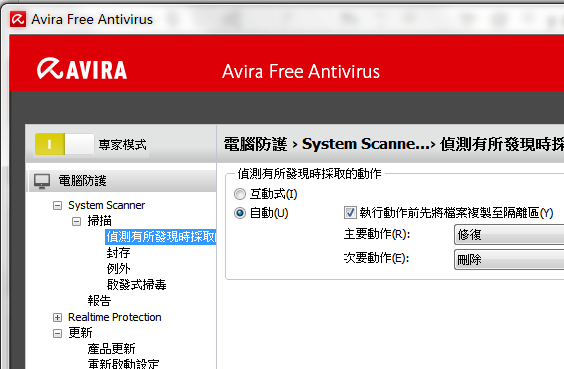Viewport: 564px width, 369px height.
Task: Click the Avira Free Antivirus banner title
Action: (301, 71)
